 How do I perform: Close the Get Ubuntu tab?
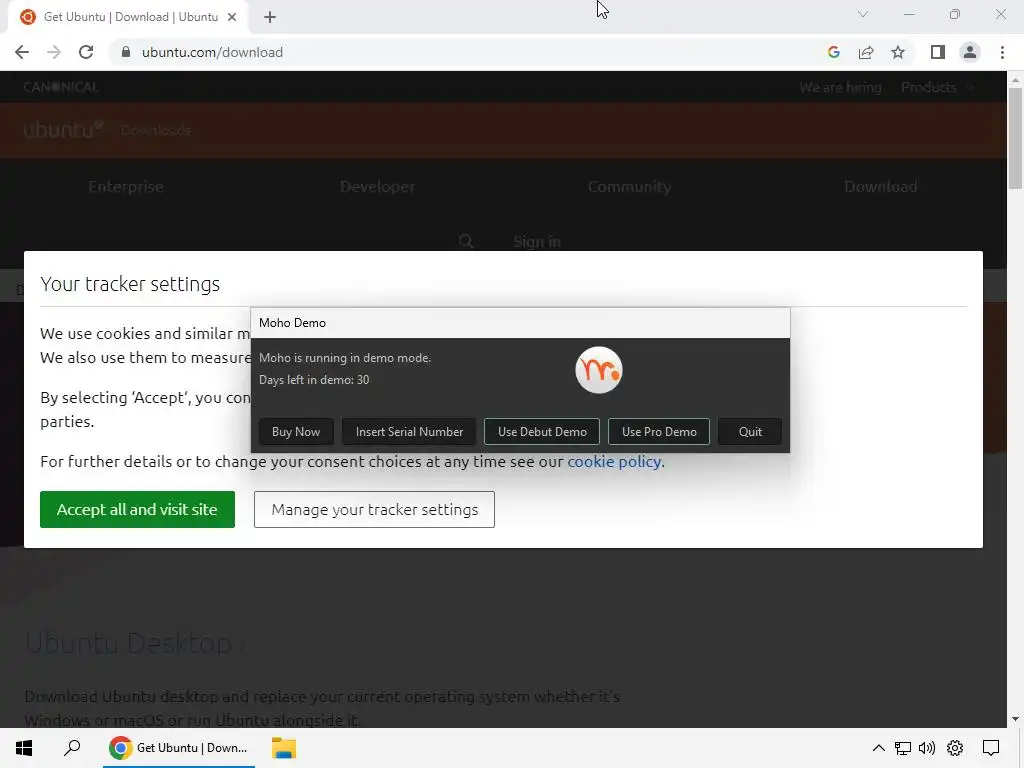[x=232, y=17]
